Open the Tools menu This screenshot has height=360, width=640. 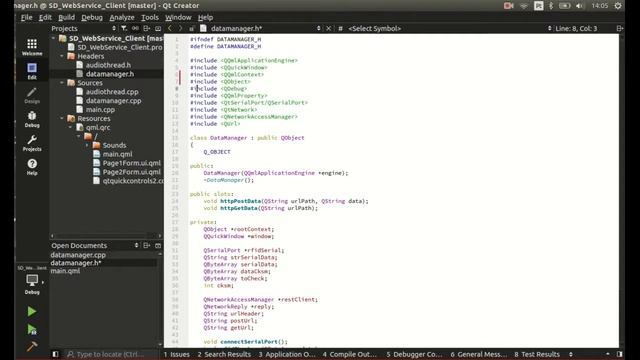point(150,17)
